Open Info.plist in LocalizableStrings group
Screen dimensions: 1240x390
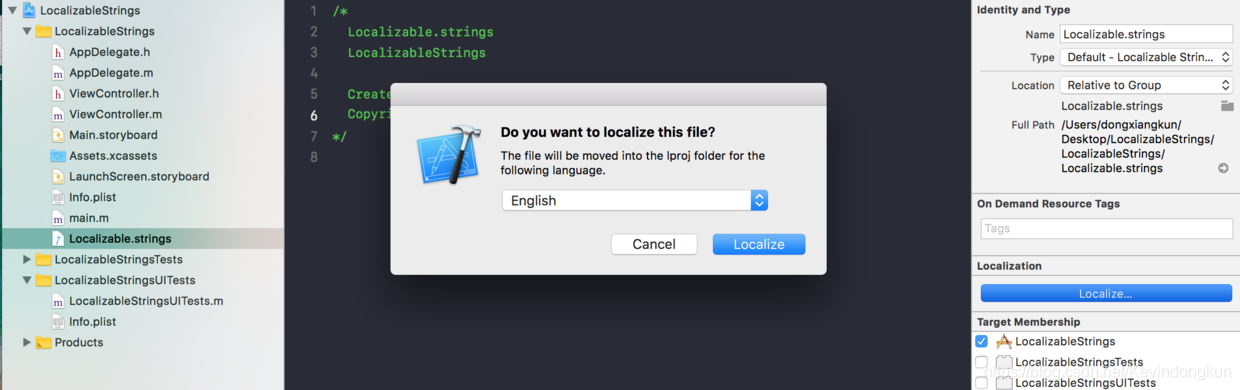(x=58, y=197)
